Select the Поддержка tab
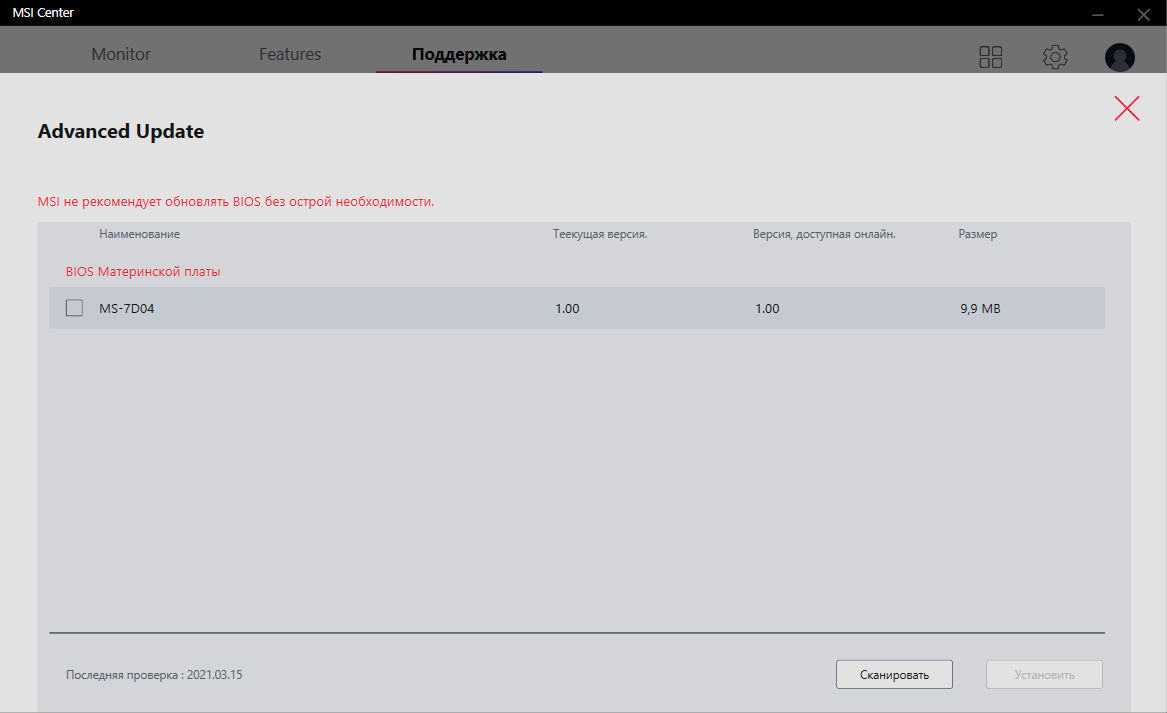Image resolution: width=1167 pixels, height=713 pixels. click(459, 54)
